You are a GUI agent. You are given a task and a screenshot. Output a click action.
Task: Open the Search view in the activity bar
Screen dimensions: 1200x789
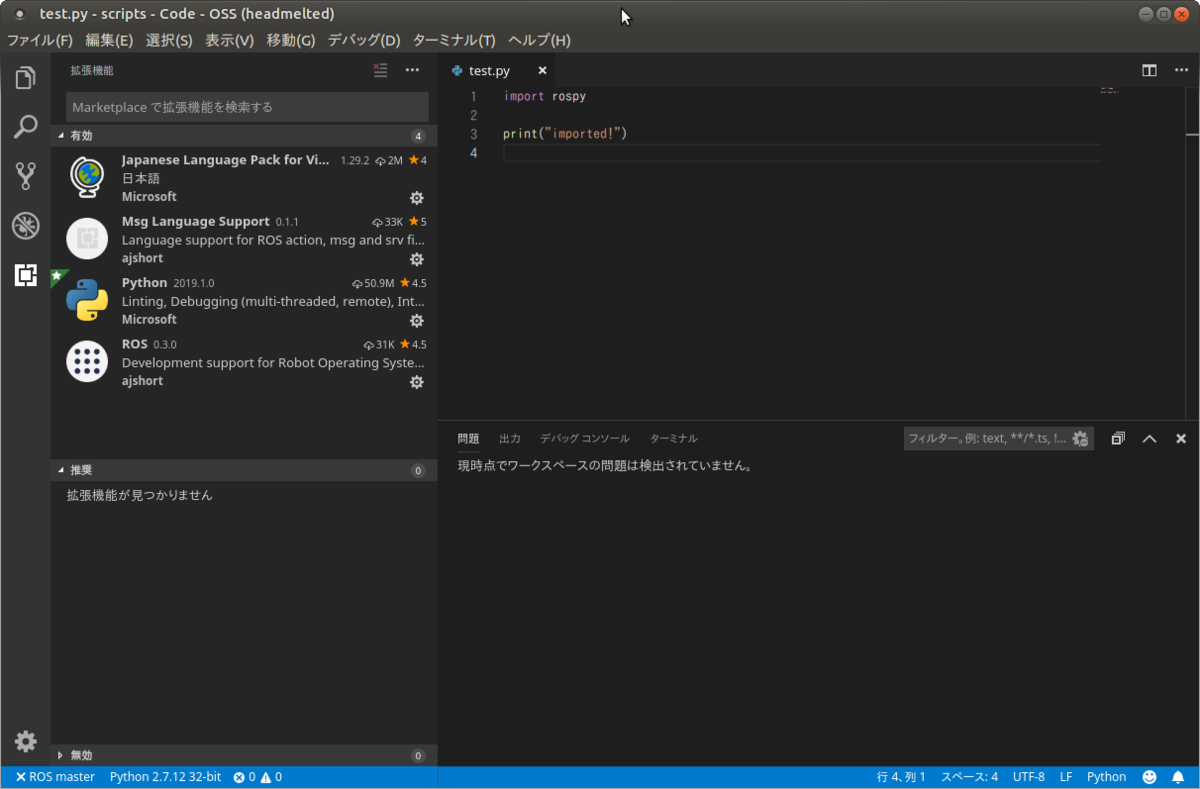pyautogui.click(x=25, y=127)
